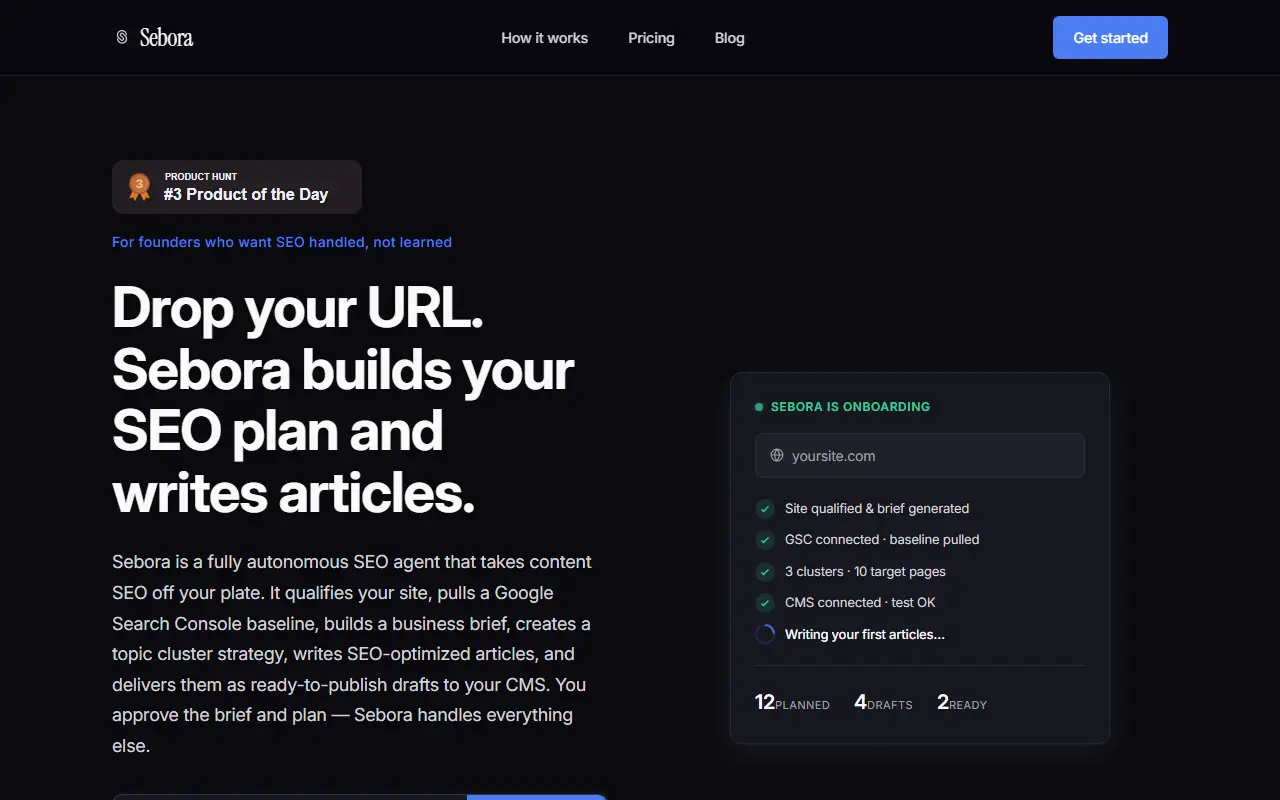
Task: Click the yoursite.com URL input field
Action: pos(920,456)
